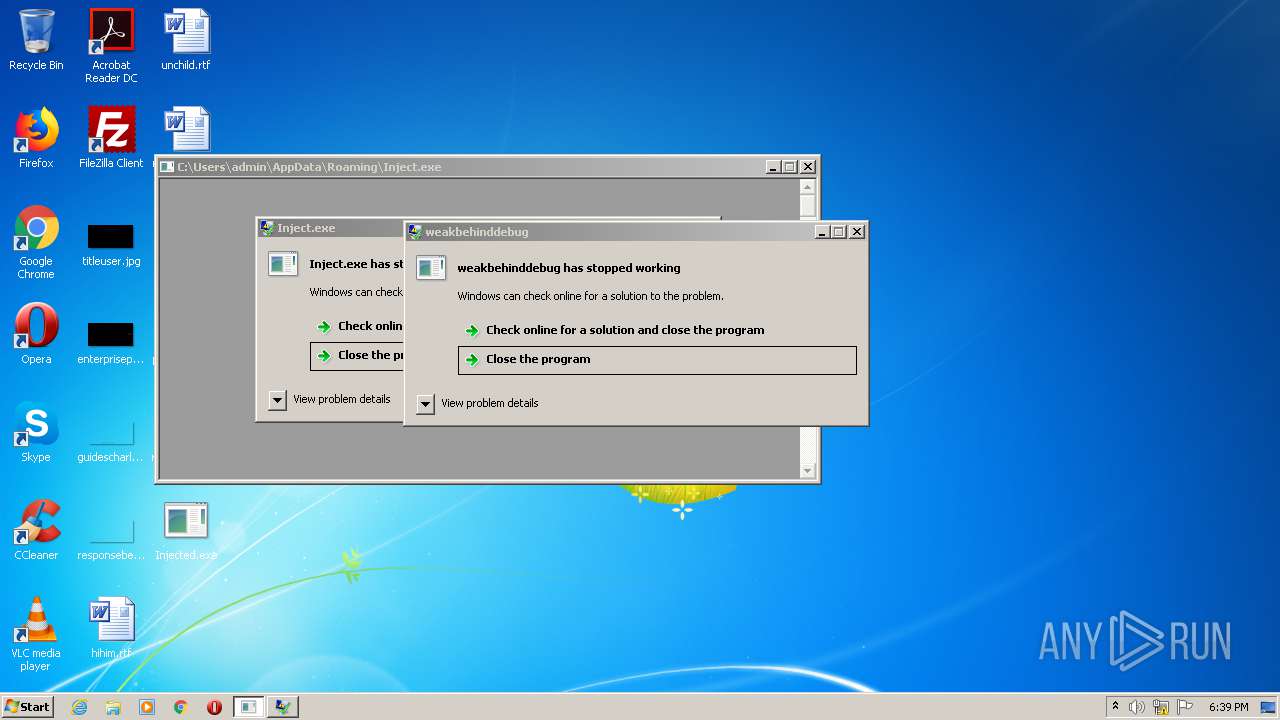Open network status tray icon
1280x720 pixels.
click(1161, 707)
